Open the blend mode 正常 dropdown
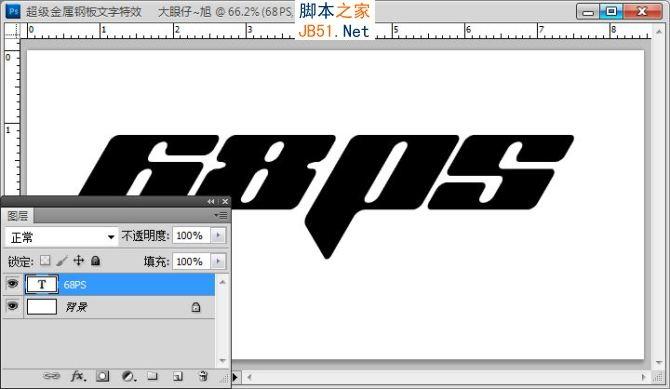Screen dimensions: 670x389 [x=62, y=237]
